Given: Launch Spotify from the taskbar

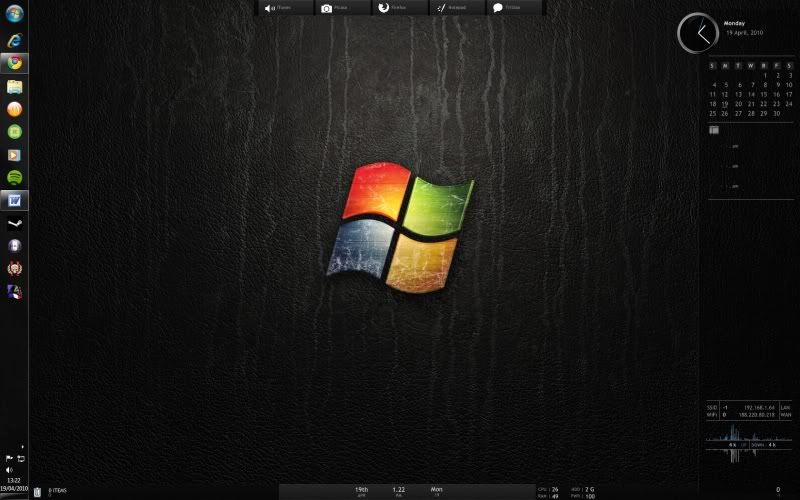Looking at the screenshot, I should [14, 178].
